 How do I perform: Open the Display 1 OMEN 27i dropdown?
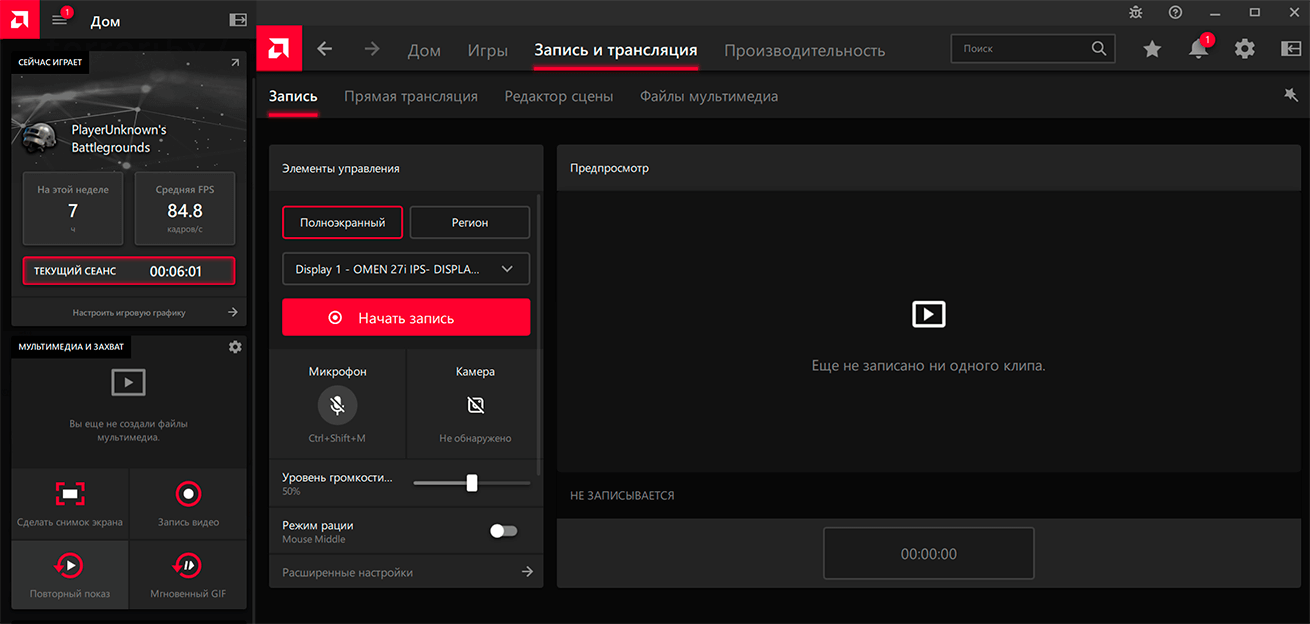pos(406,269)
